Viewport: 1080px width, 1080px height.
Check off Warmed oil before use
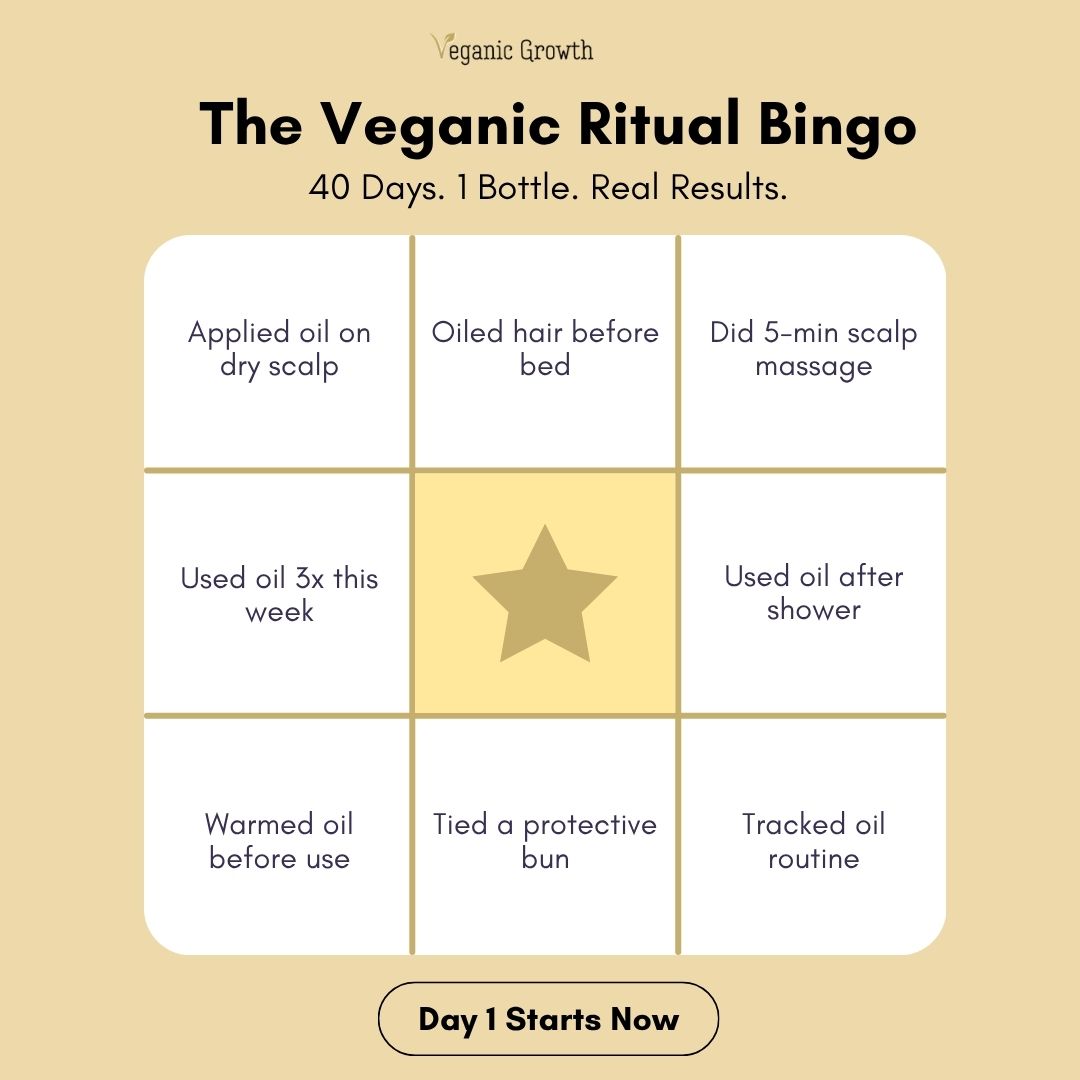coord(279,840)
